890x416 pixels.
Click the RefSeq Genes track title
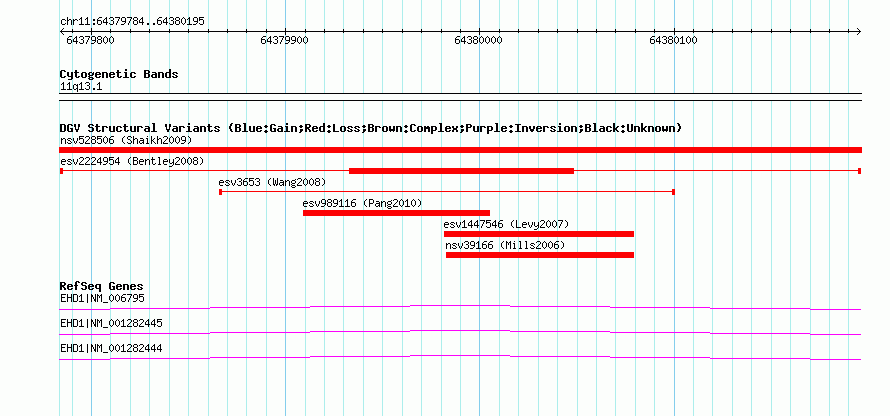[x=102, y=286]
